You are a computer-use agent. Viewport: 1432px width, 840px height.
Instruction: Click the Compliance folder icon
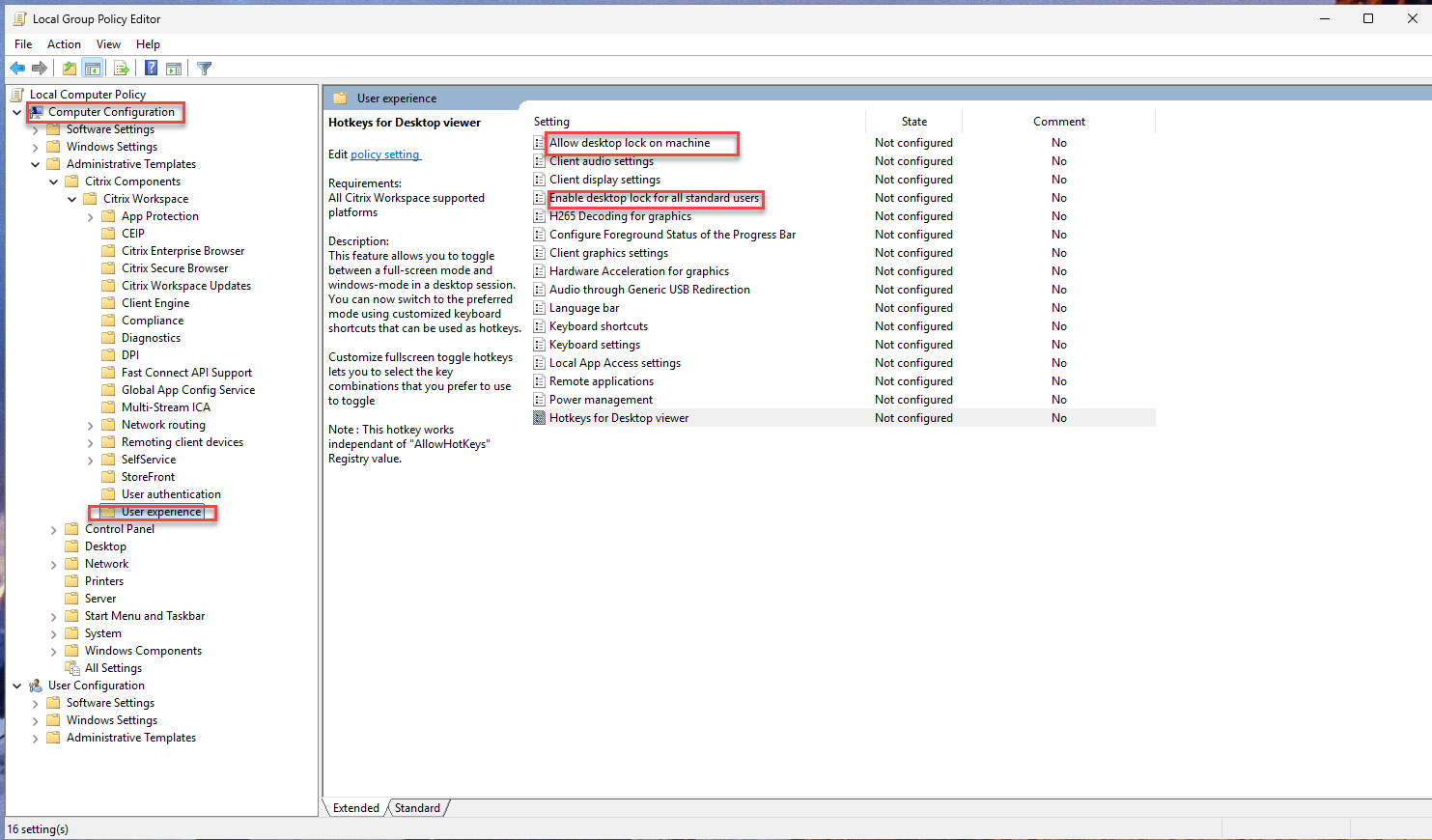[109, 321]
